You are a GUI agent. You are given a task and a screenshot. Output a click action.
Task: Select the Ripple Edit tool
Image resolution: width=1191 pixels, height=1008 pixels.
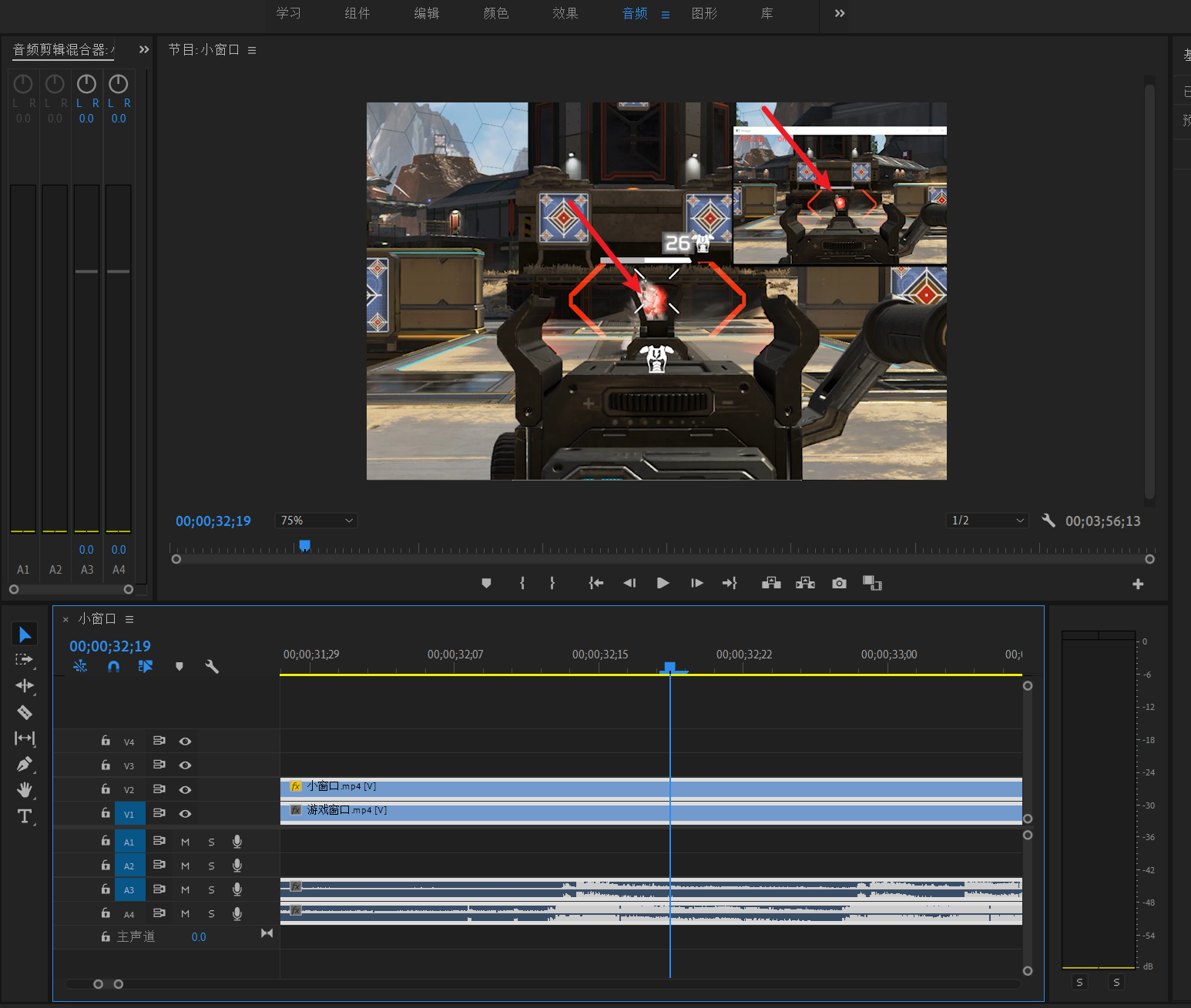pyautogui.click(x=25, y=685)
